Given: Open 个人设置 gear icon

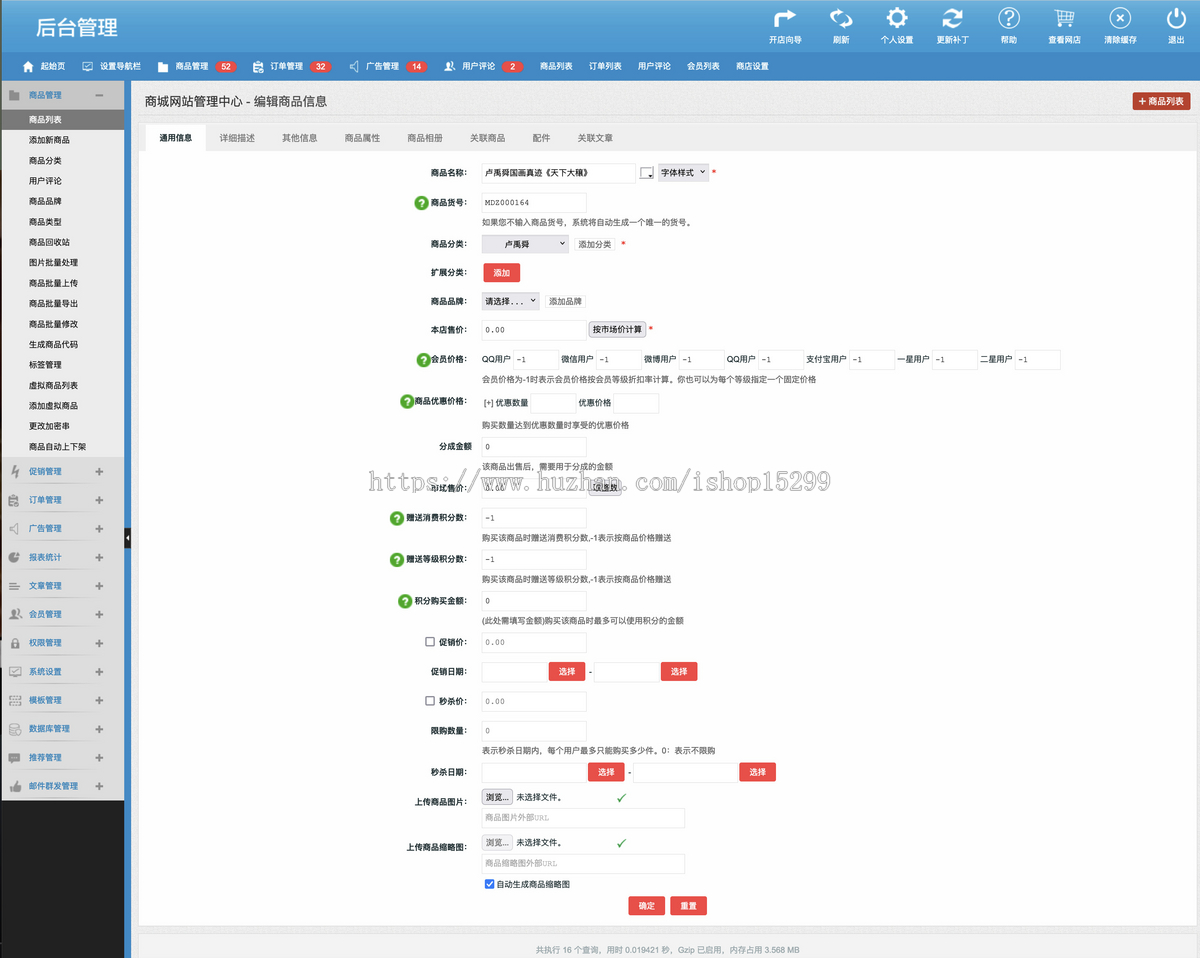Looking at the screenshot, I should [897, 19].
